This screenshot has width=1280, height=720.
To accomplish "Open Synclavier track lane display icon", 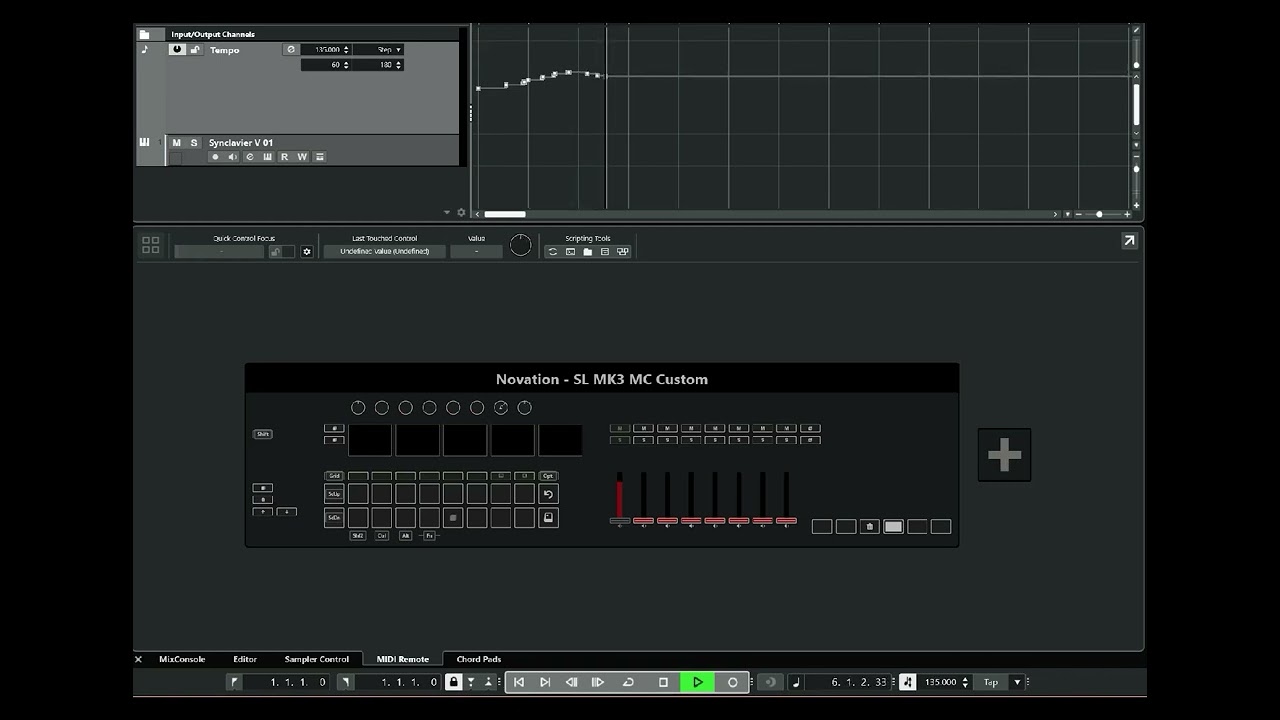I will point(320,157).
